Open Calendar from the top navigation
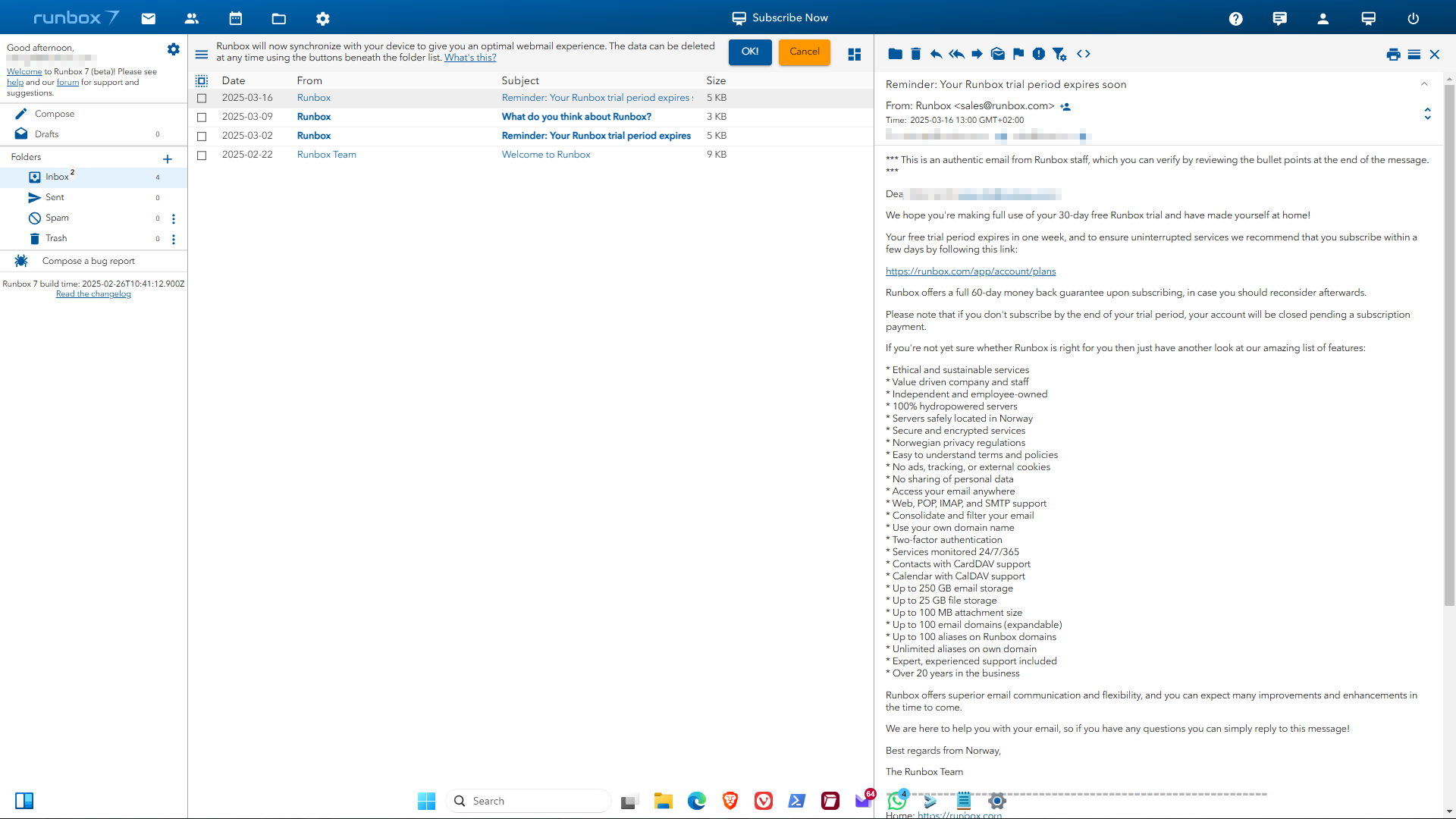The height and width of the screenshot is (819, 1456). tap(235, 18)
